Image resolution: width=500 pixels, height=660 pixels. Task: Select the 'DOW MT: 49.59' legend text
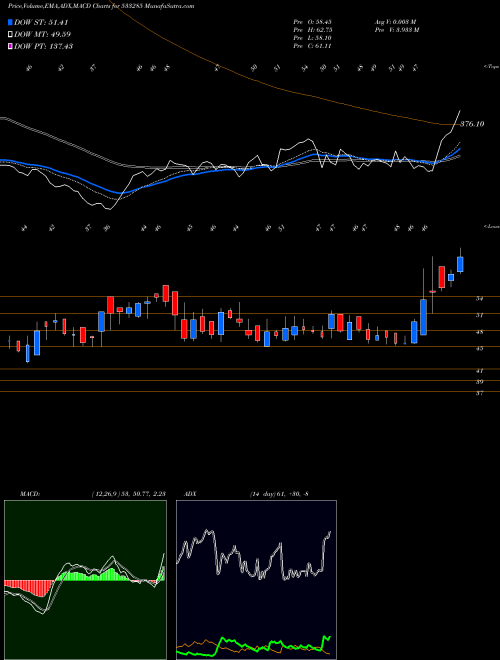click(x=43, y=35)
